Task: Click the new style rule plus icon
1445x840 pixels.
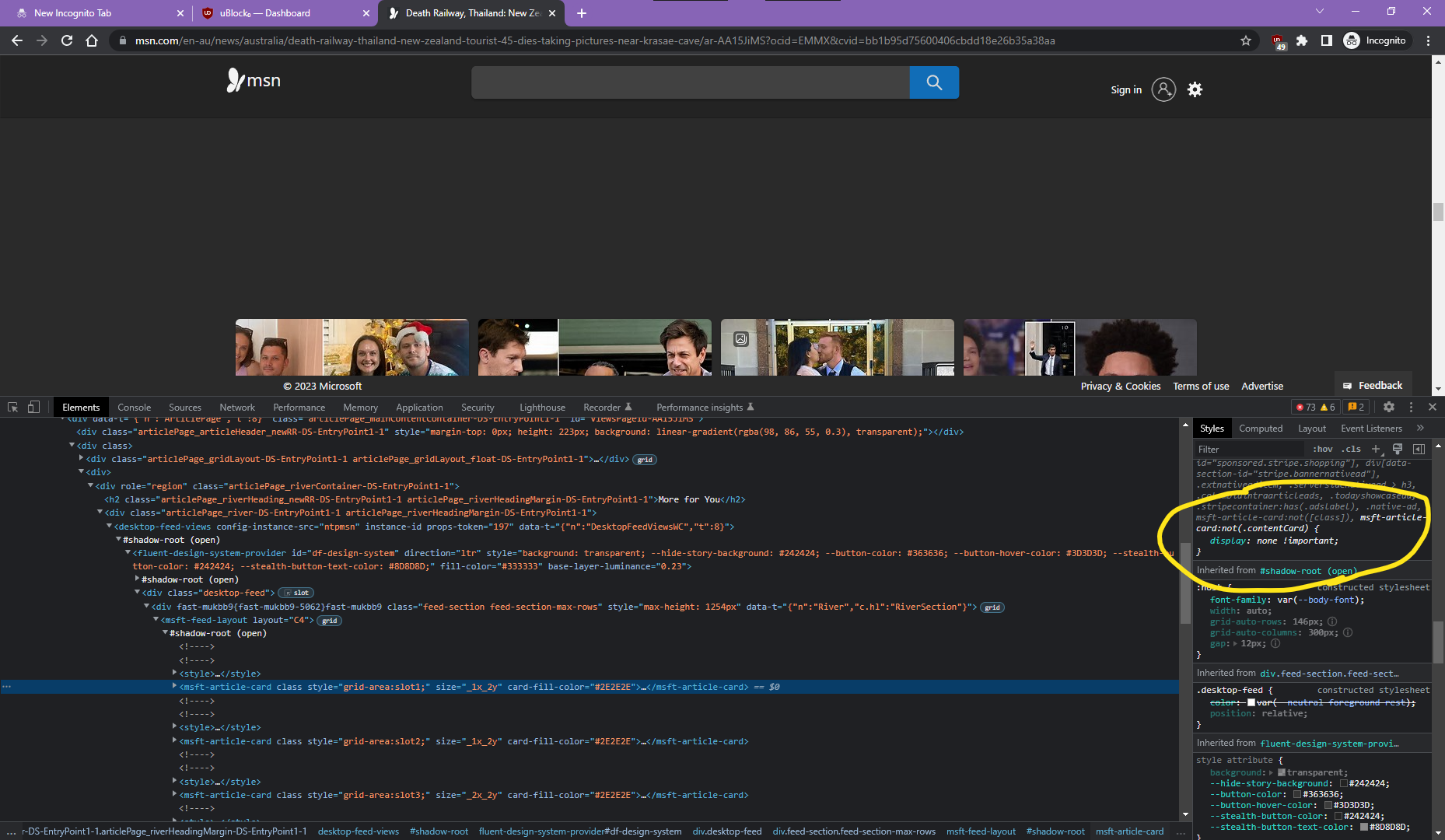Action: coord(1376,449)
